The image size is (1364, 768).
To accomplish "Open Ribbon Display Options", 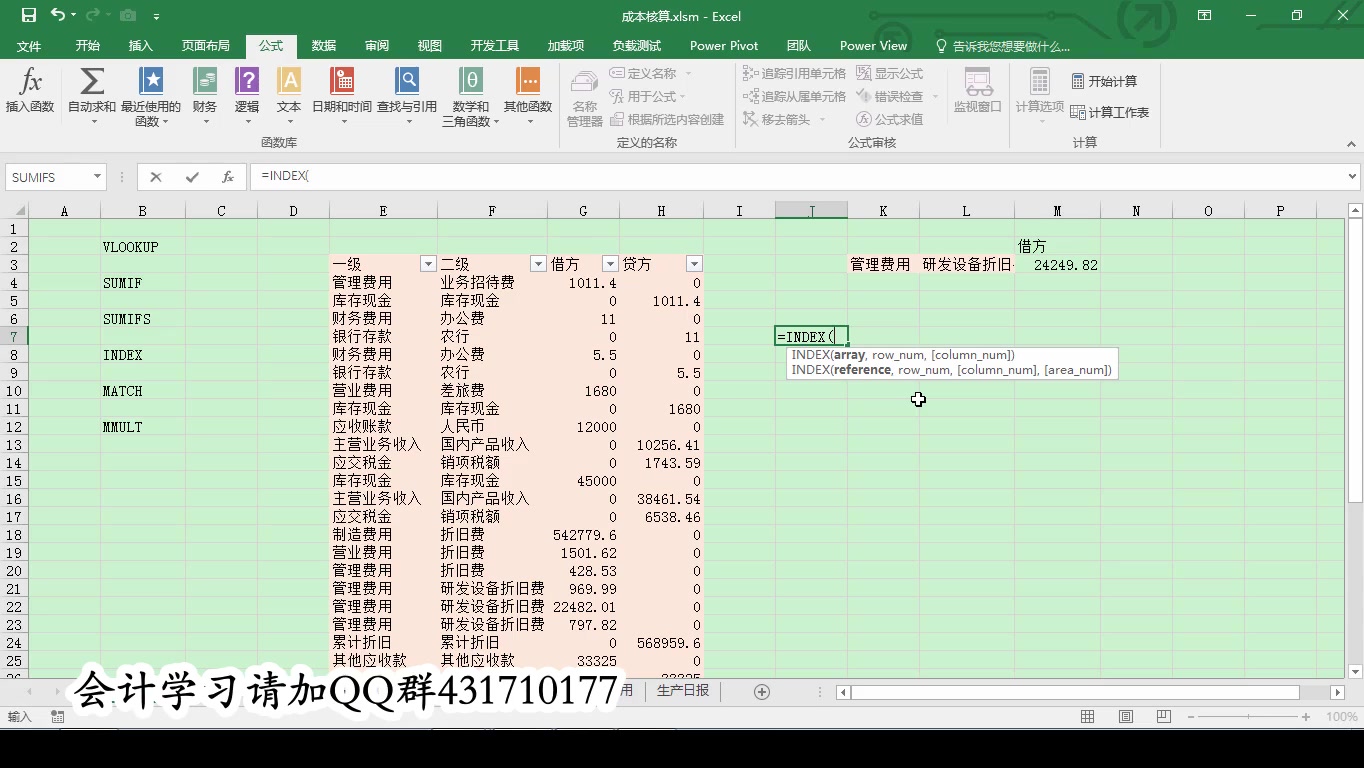I will coord(1205,15).
